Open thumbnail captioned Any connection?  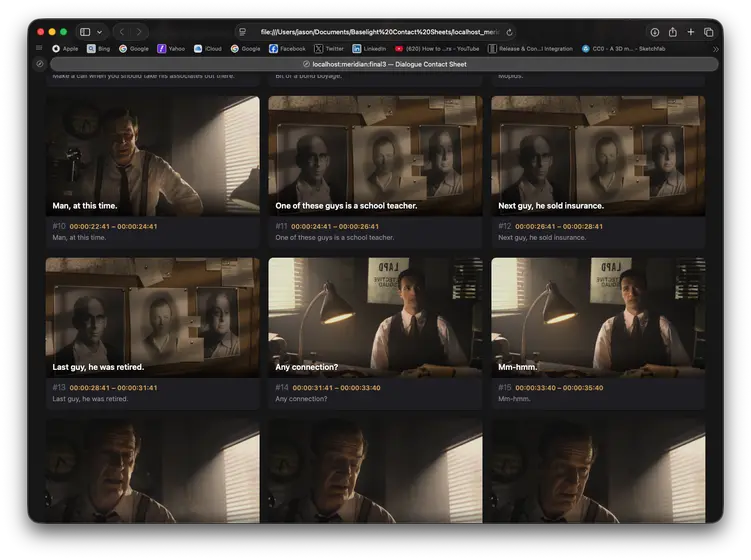(x=376, y=318)
